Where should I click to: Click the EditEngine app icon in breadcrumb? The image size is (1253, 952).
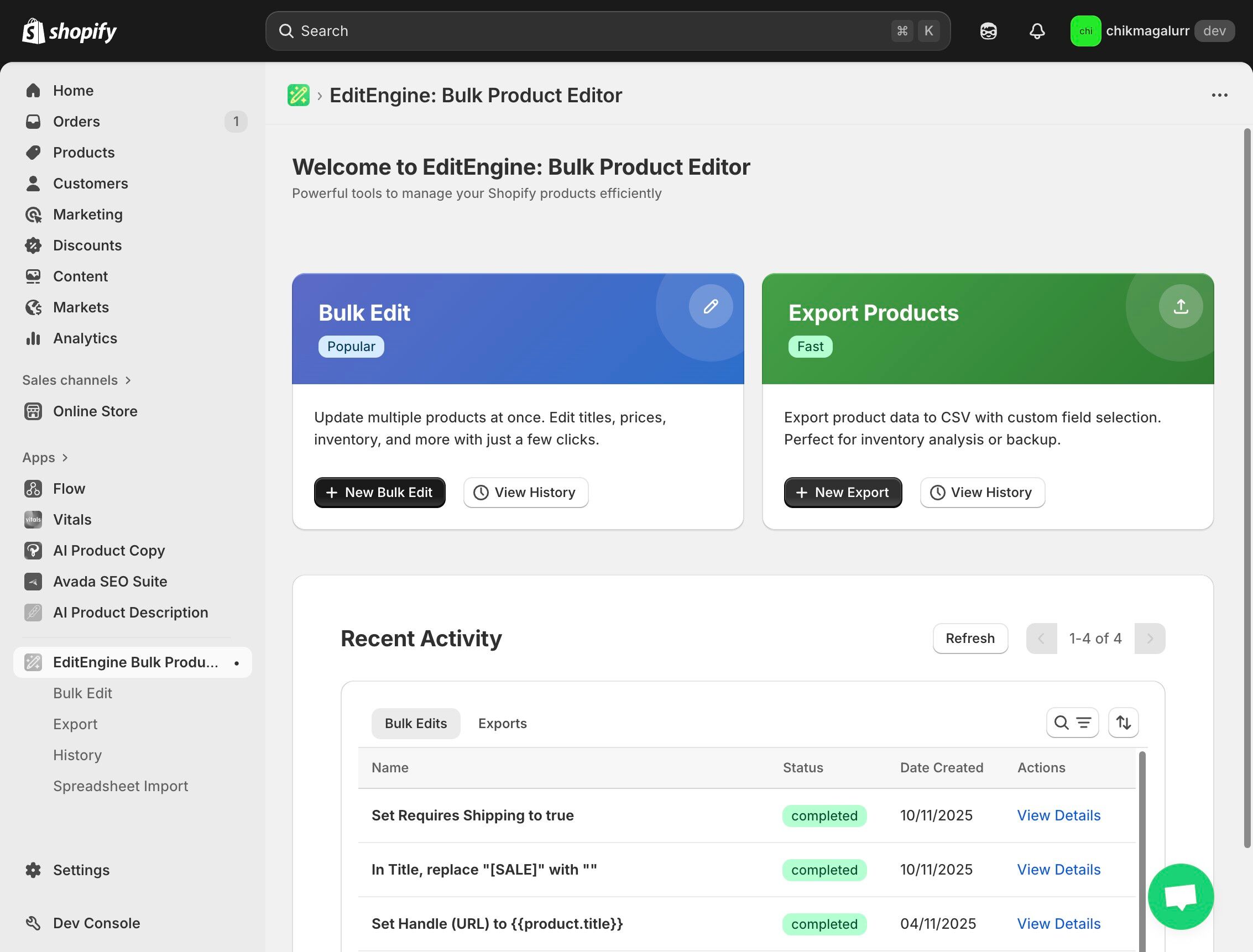point(299,95)
